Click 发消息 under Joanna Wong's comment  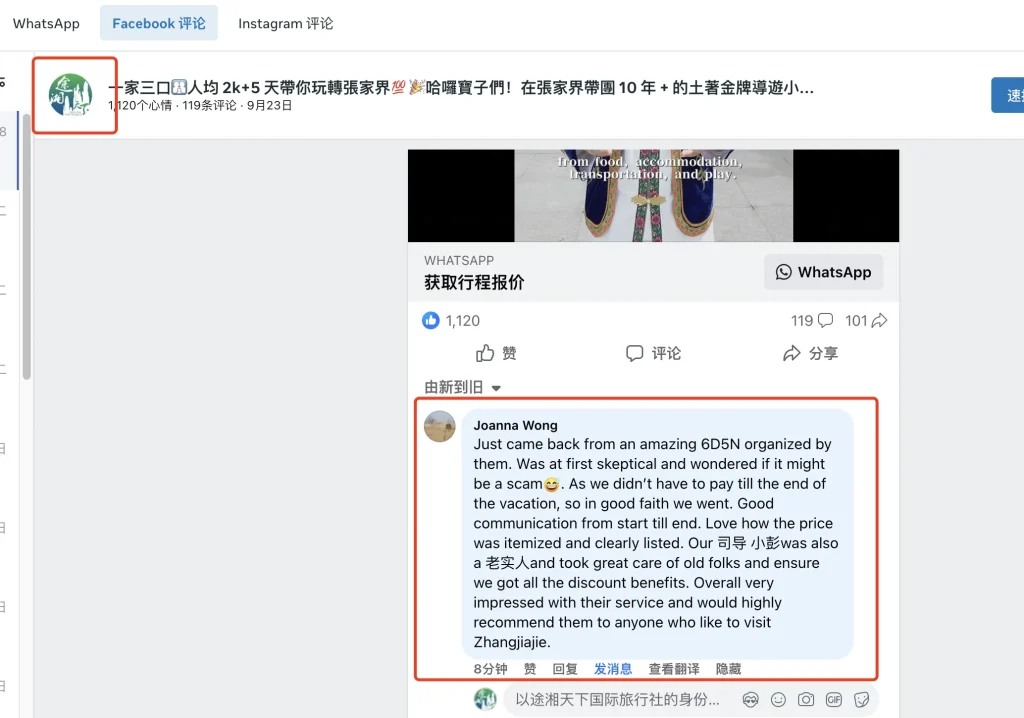[613, 669]
